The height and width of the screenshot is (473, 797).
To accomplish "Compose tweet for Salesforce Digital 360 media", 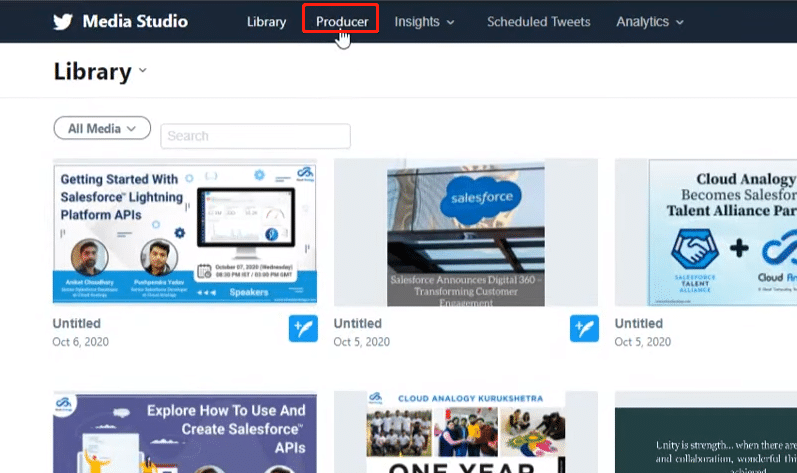I will [584, 328].
